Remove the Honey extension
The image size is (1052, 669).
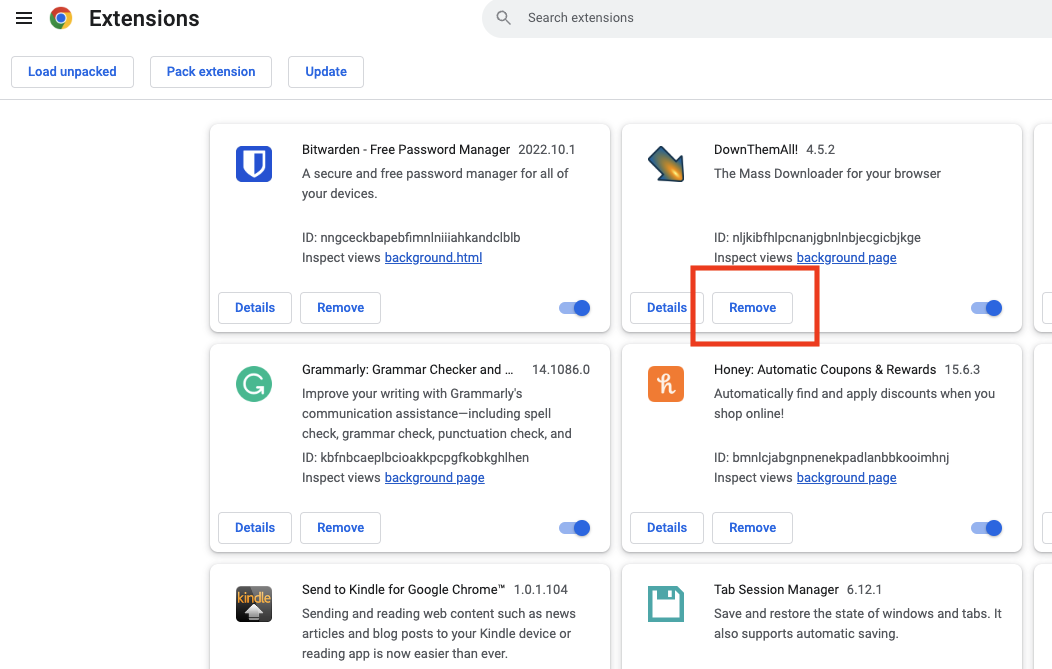click(753, 528)
